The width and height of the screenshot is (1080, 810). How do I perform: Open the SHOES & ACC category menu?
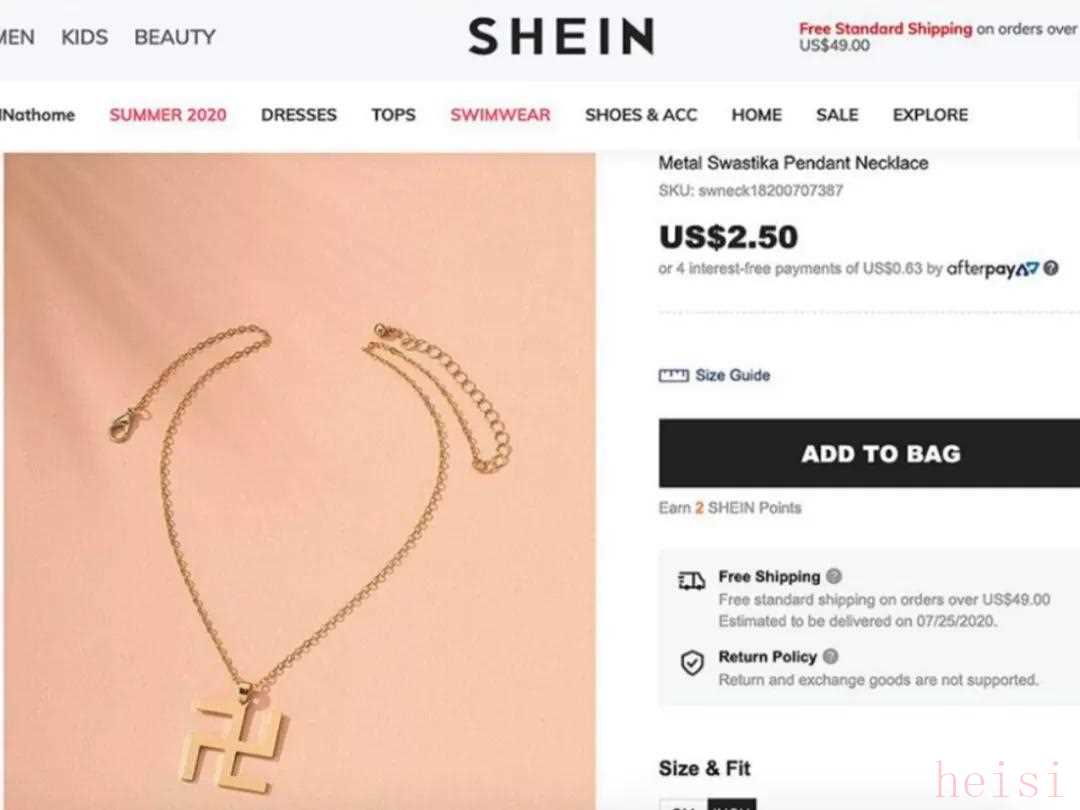[x=641, y=115]
